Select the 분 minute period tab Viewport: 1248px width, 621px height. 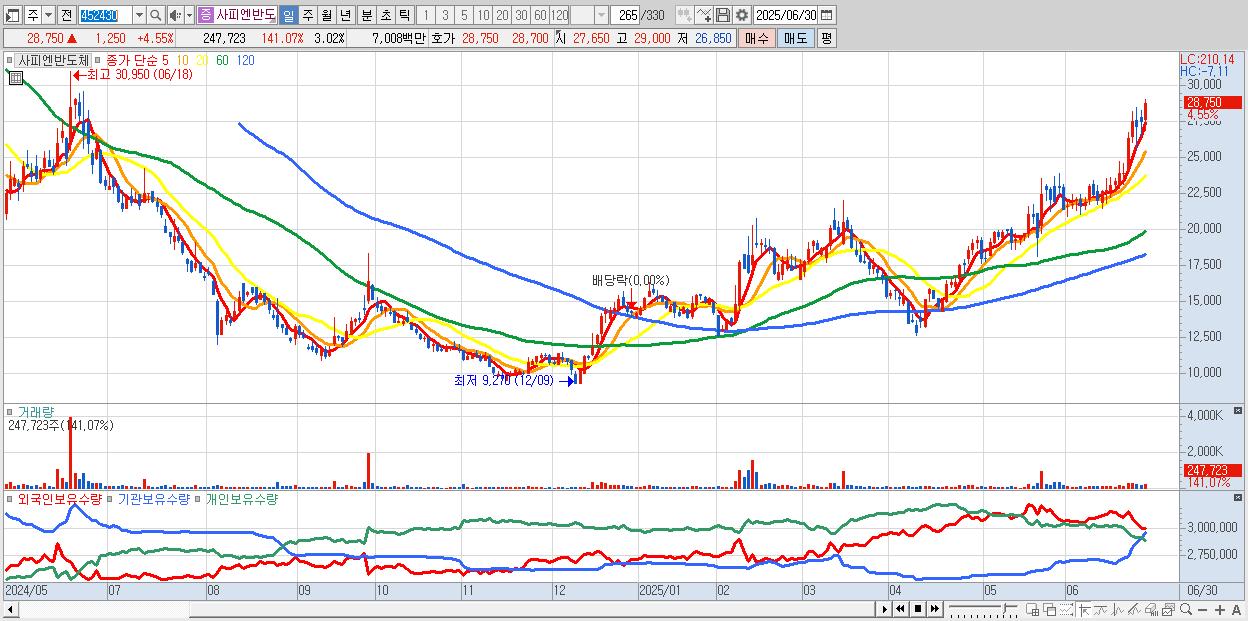click(x=366, y=15)
